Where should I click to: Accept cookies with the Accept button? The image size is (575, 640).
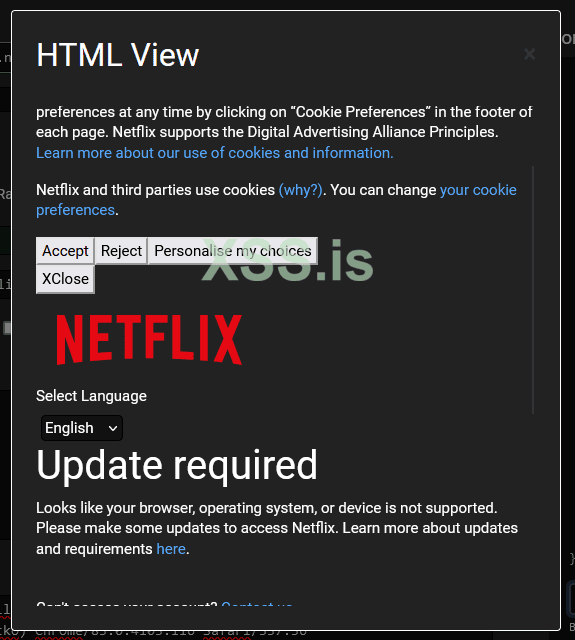65,251
